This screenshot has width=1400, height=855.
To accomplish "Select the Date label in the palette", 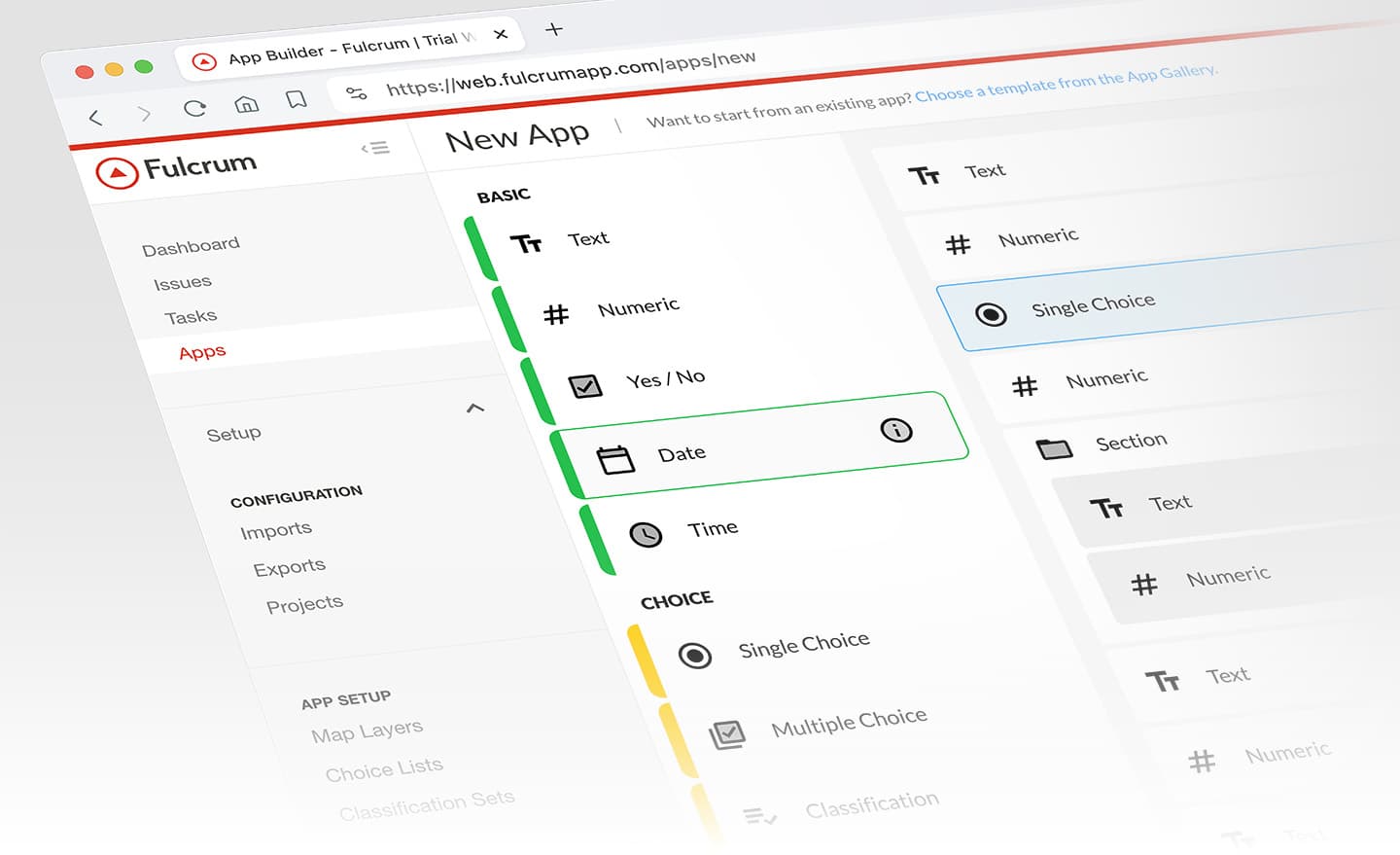I will click(x=682, y=453).
